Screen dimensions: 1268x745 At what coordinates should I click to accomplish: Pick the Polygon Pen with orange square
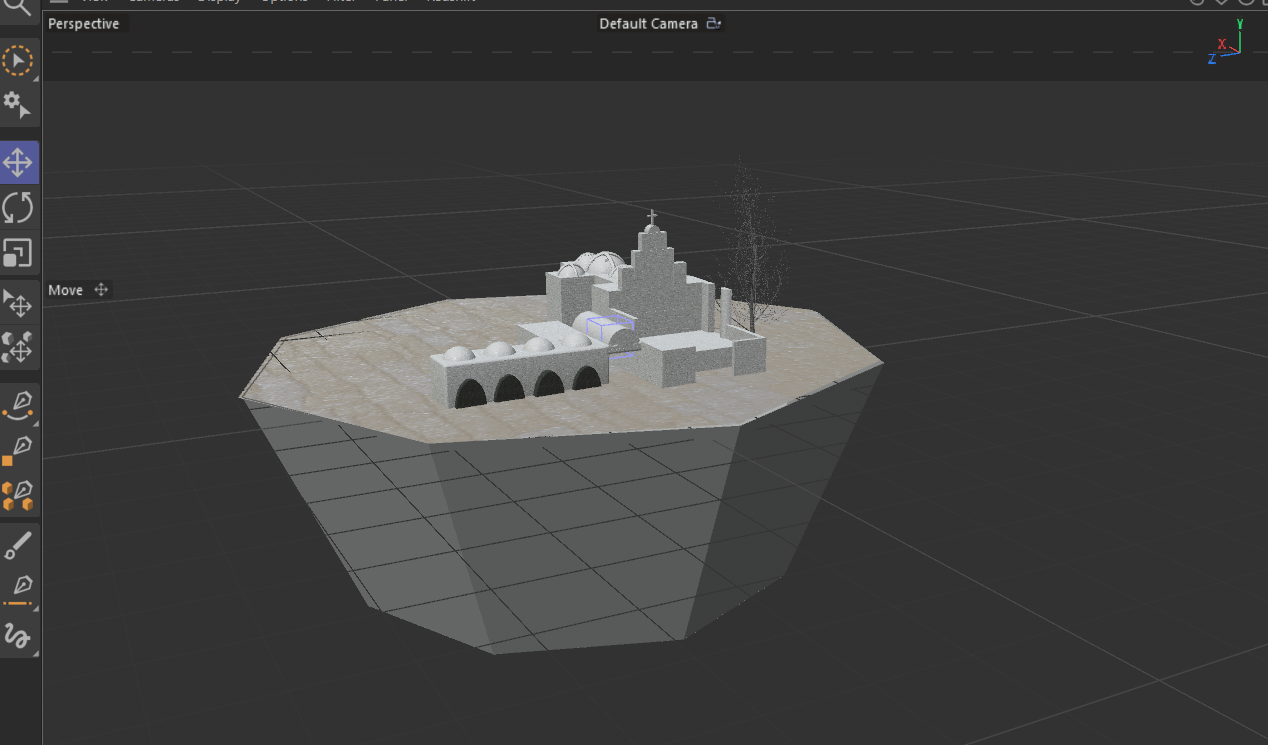click(x=18, y=450)
